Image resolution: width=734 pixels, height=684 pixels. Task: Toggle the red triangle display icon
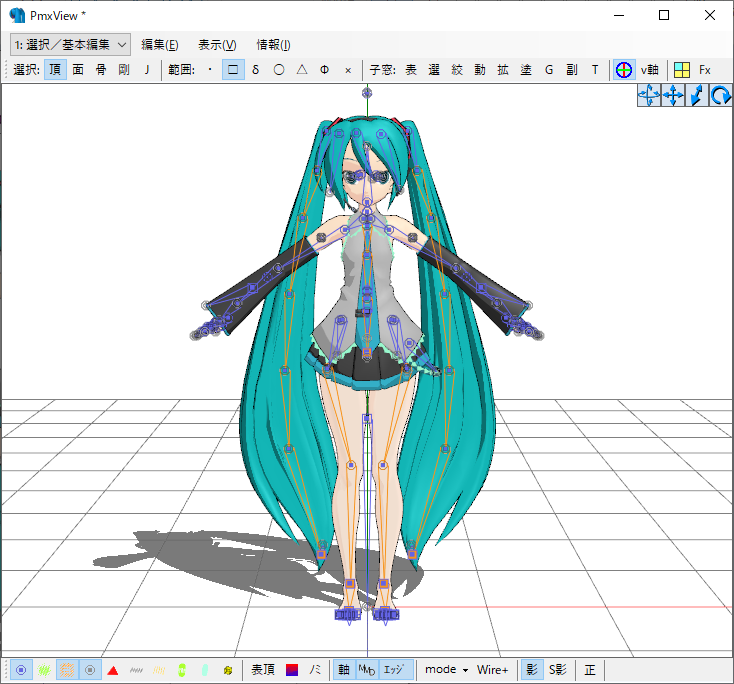pos(113,670)
